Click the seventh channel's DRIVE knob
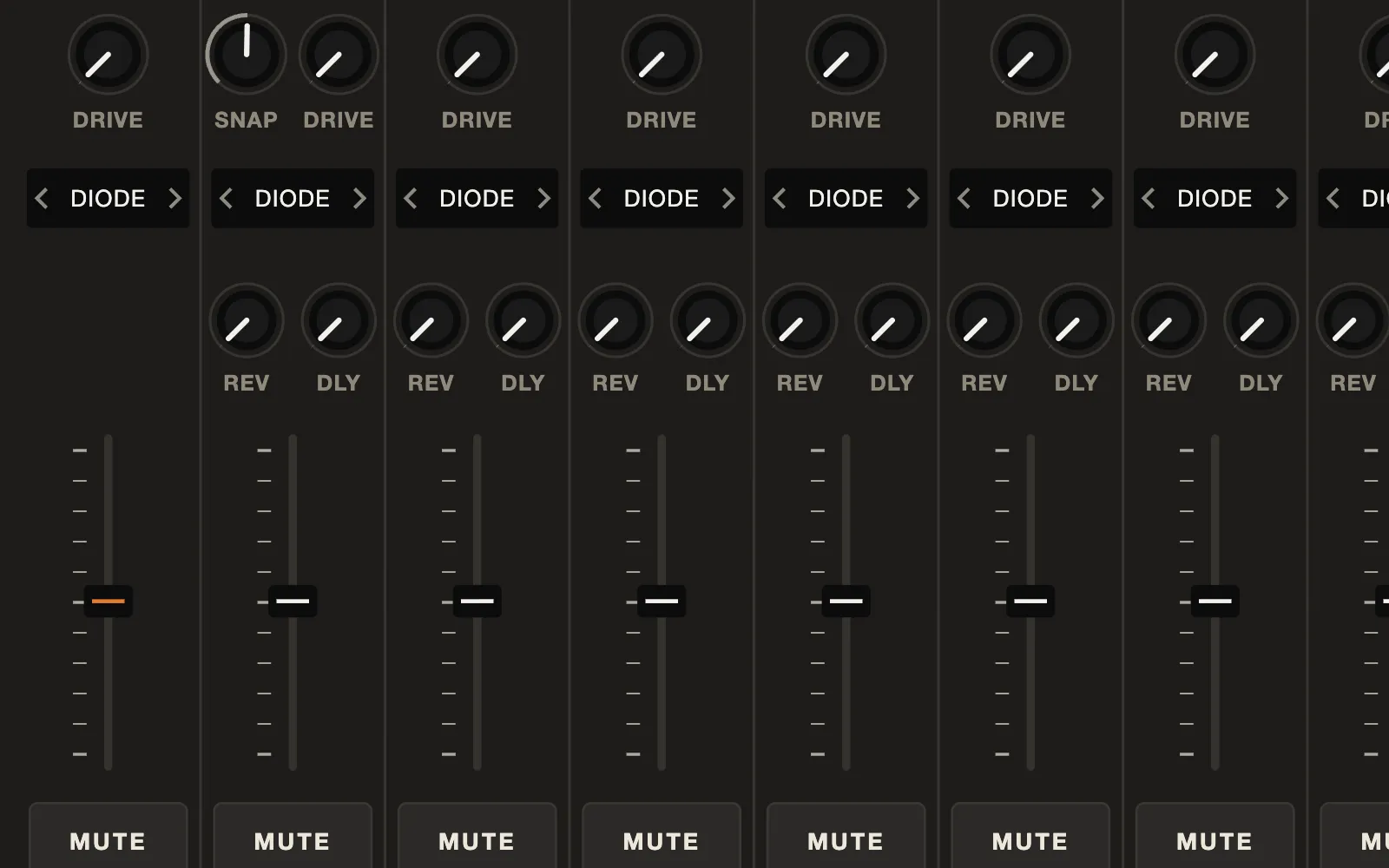 (1215, 55)
